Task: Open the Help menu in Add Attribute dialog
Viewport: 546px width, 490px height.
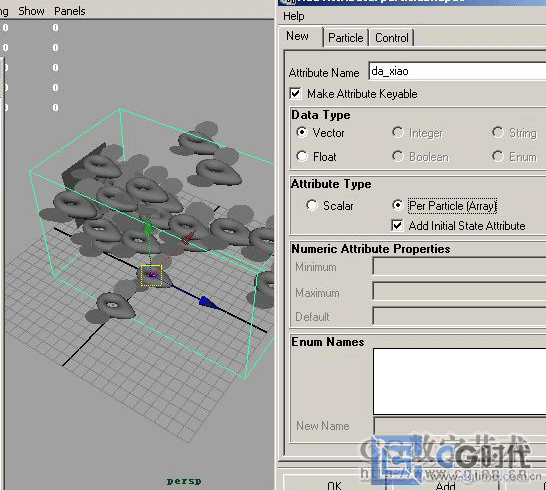Action: (294, 16)
